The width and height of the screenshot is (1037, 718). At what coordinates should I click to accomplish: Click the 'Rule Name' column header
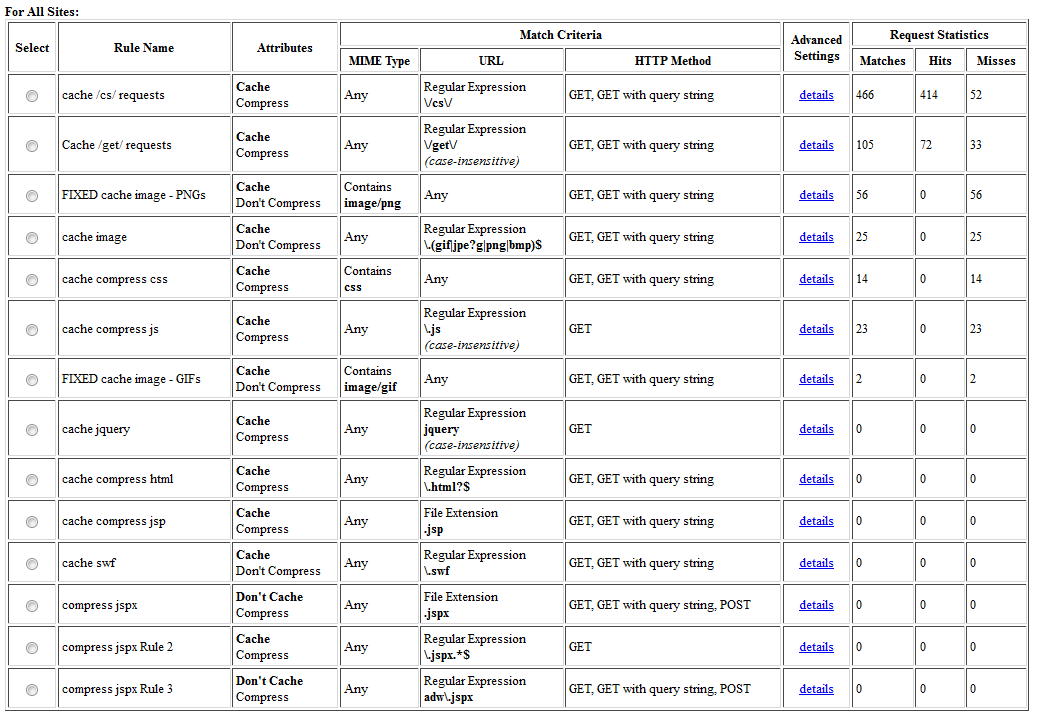click(144, 48)
